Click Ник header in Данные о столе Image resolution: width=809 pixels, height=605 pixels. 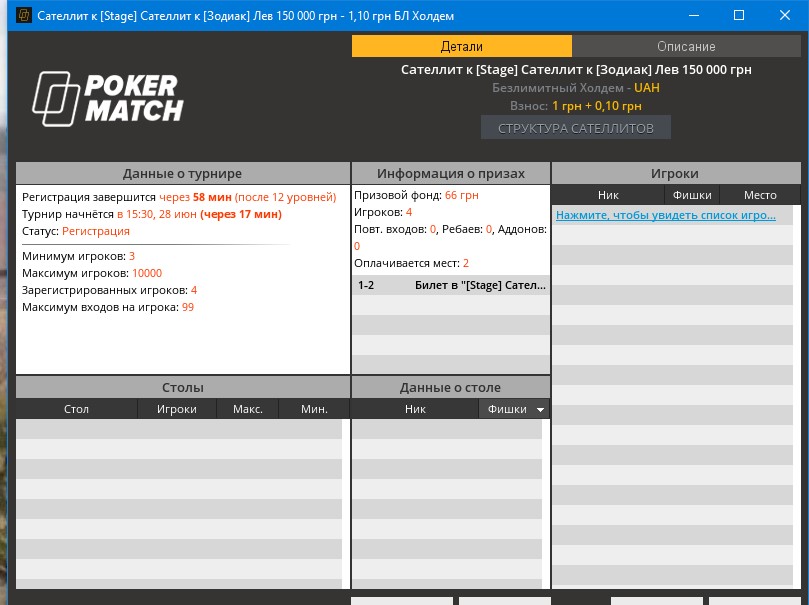[415, 409]
